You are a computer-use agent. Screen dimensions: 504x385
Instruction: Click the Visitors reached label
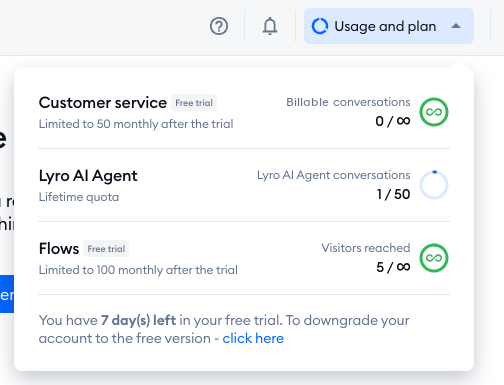tap(366, 248)
